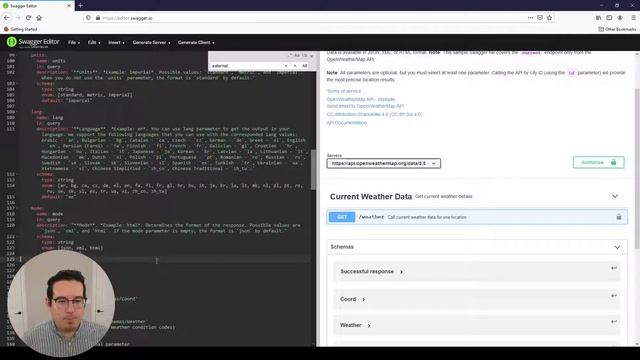Open the Generate Server menu
Image resolution: width=640 pixels, height=360 pixels.
click(x=151, y=42)
